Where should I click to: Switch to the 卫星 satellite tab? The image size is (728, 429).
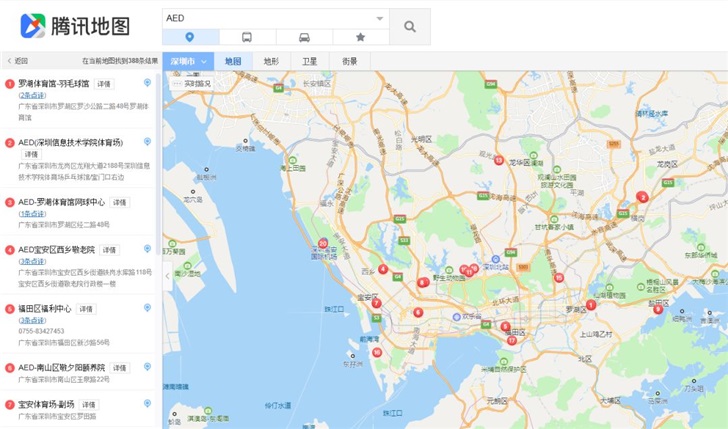click(x=310, y=61)
